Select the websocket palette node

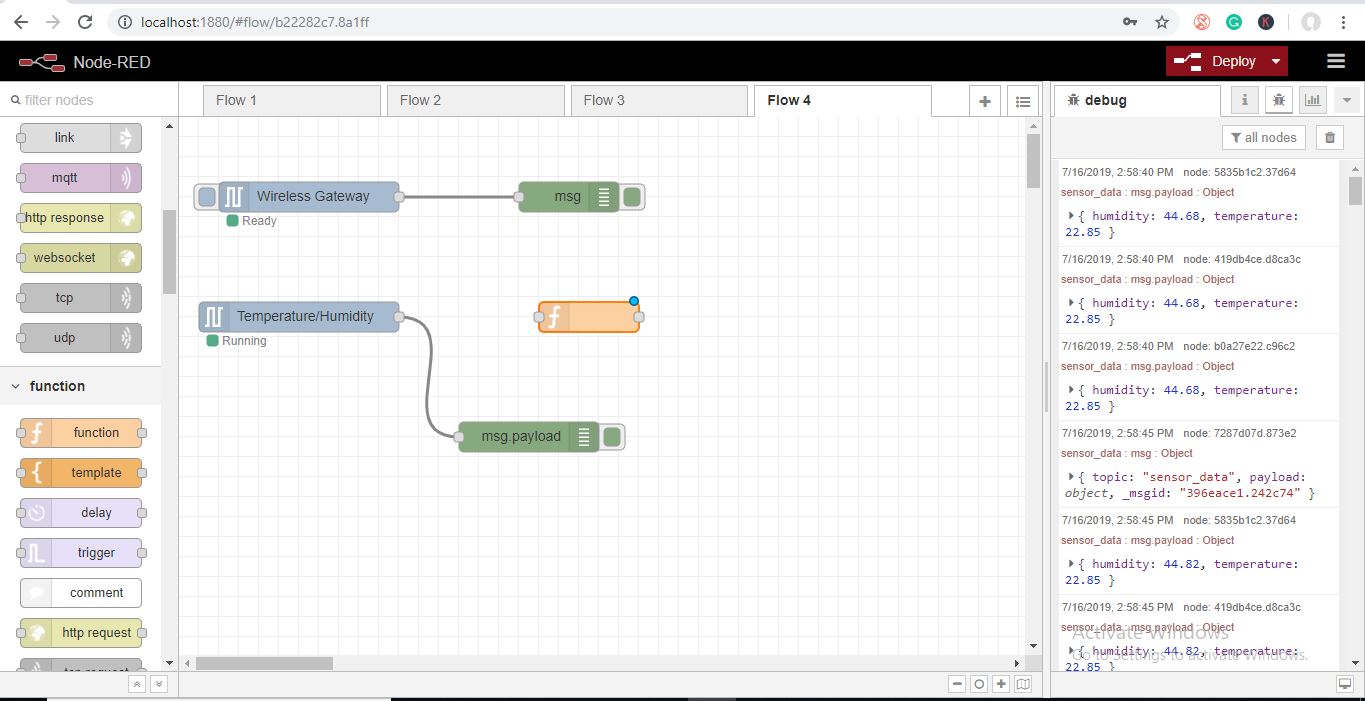[80, 258]
